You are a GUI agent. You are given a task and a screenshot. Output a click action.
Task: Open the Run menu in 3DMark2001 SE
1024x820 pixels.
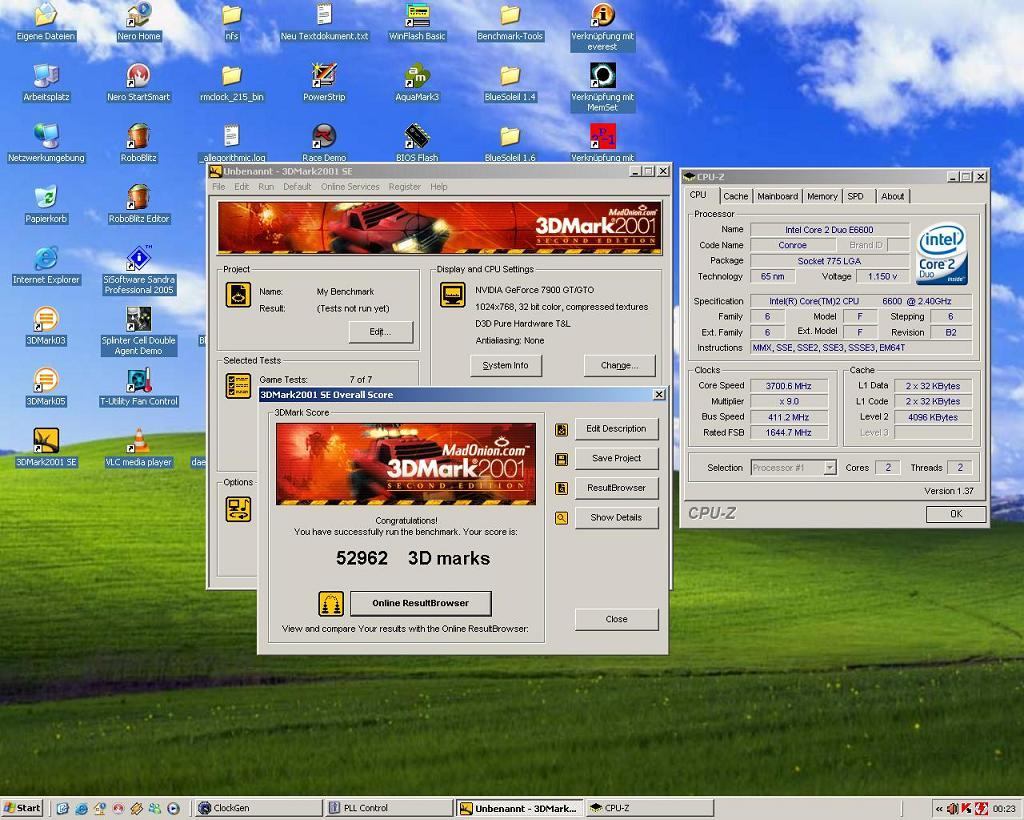(x=266, y=187)
